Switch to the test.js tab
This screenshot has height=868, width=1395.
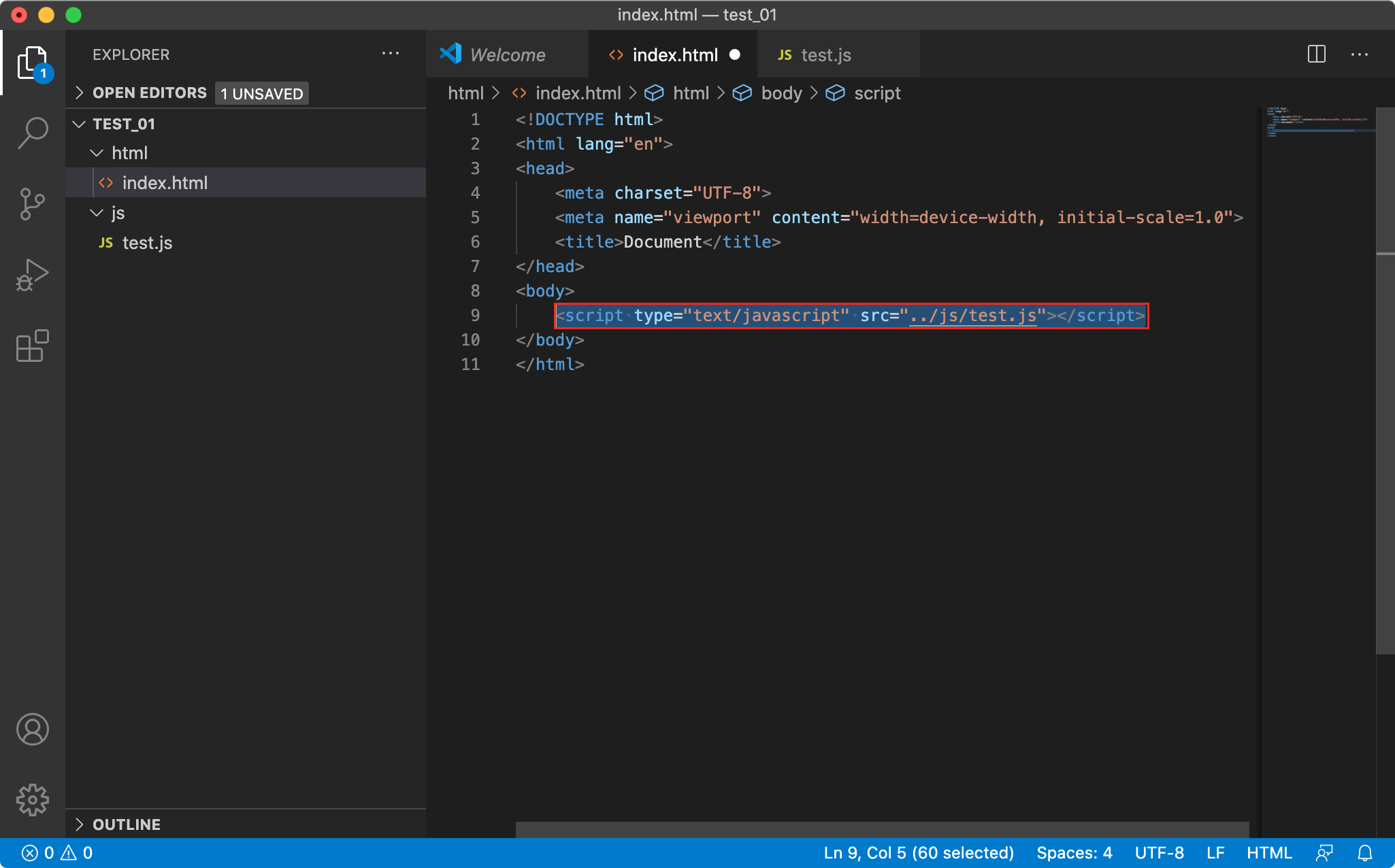point(825,55)
